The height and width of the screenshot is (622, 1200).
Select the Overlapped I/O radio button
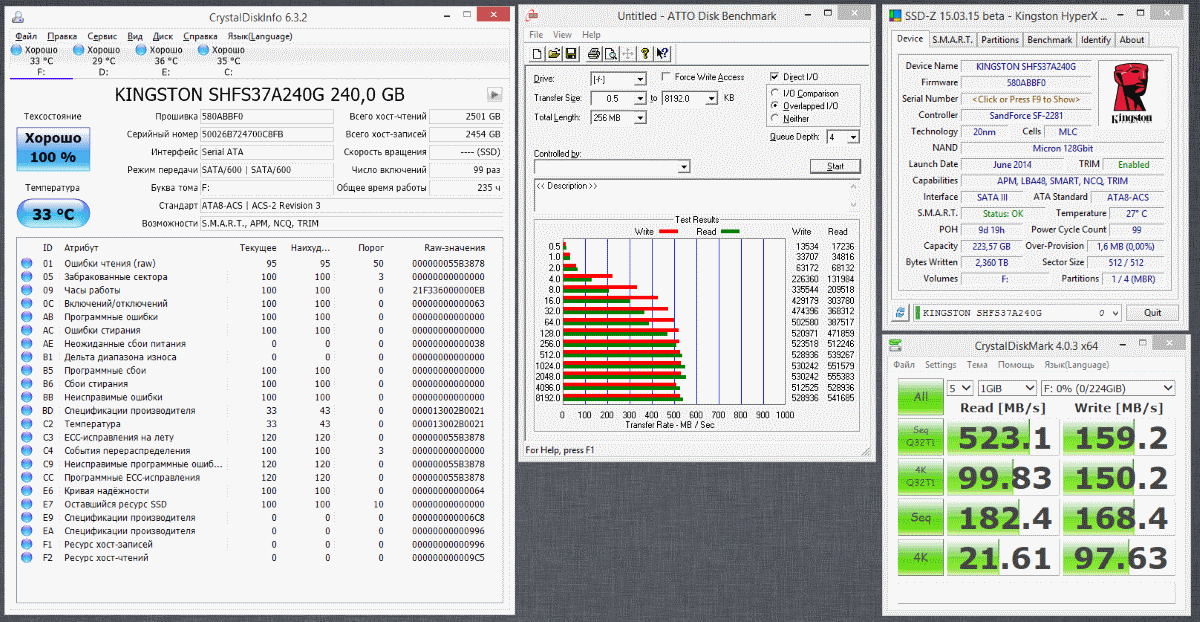(x=774, y=105)
